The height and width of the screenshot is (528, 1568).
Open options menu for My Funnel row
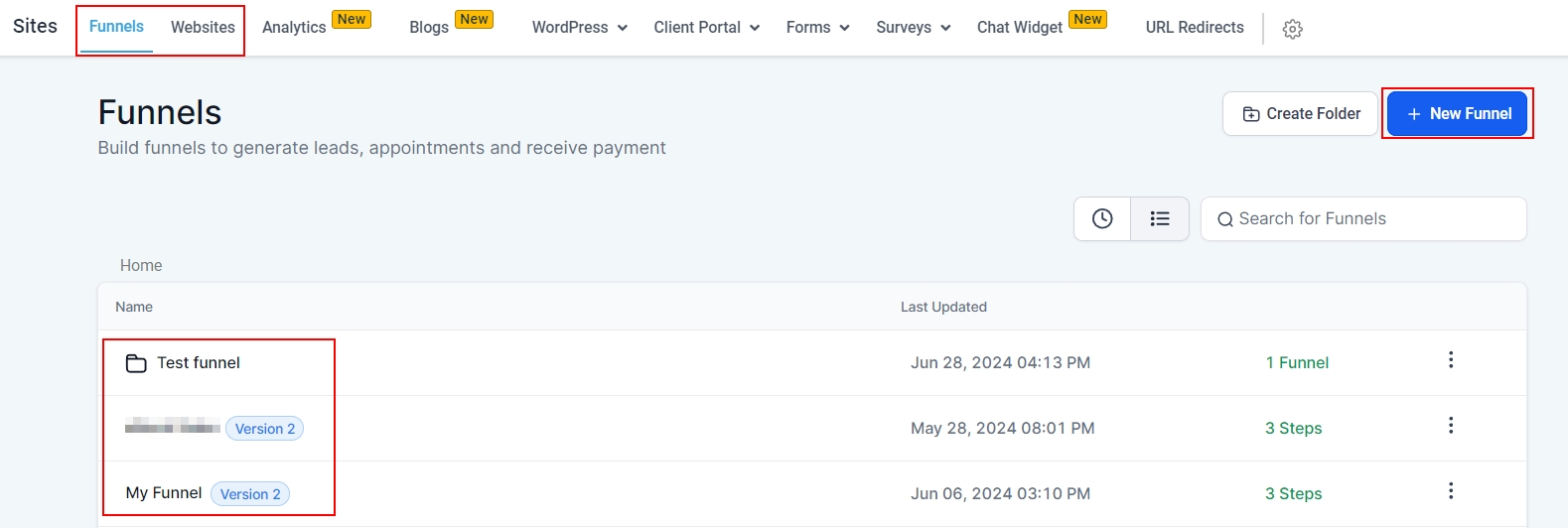(x=1451, y=491)
